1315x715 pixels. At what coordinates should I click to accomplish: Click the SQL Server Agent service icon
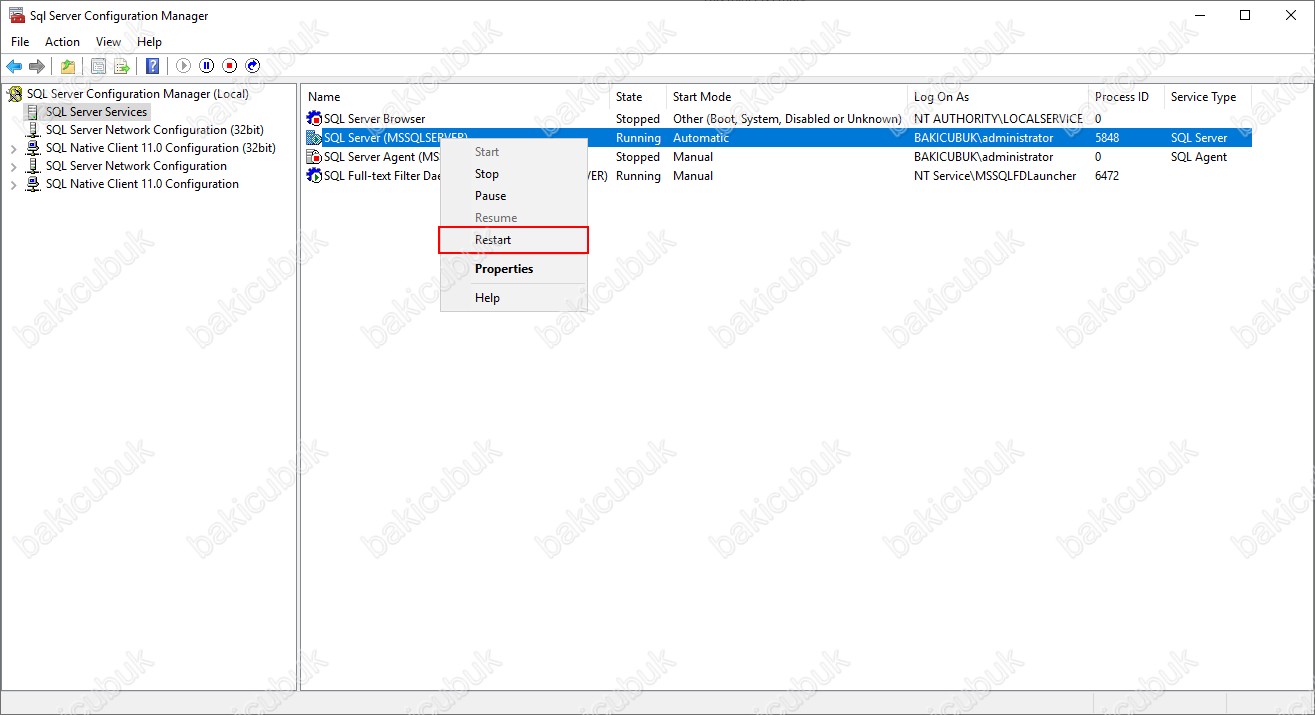[x=314, y=157]
